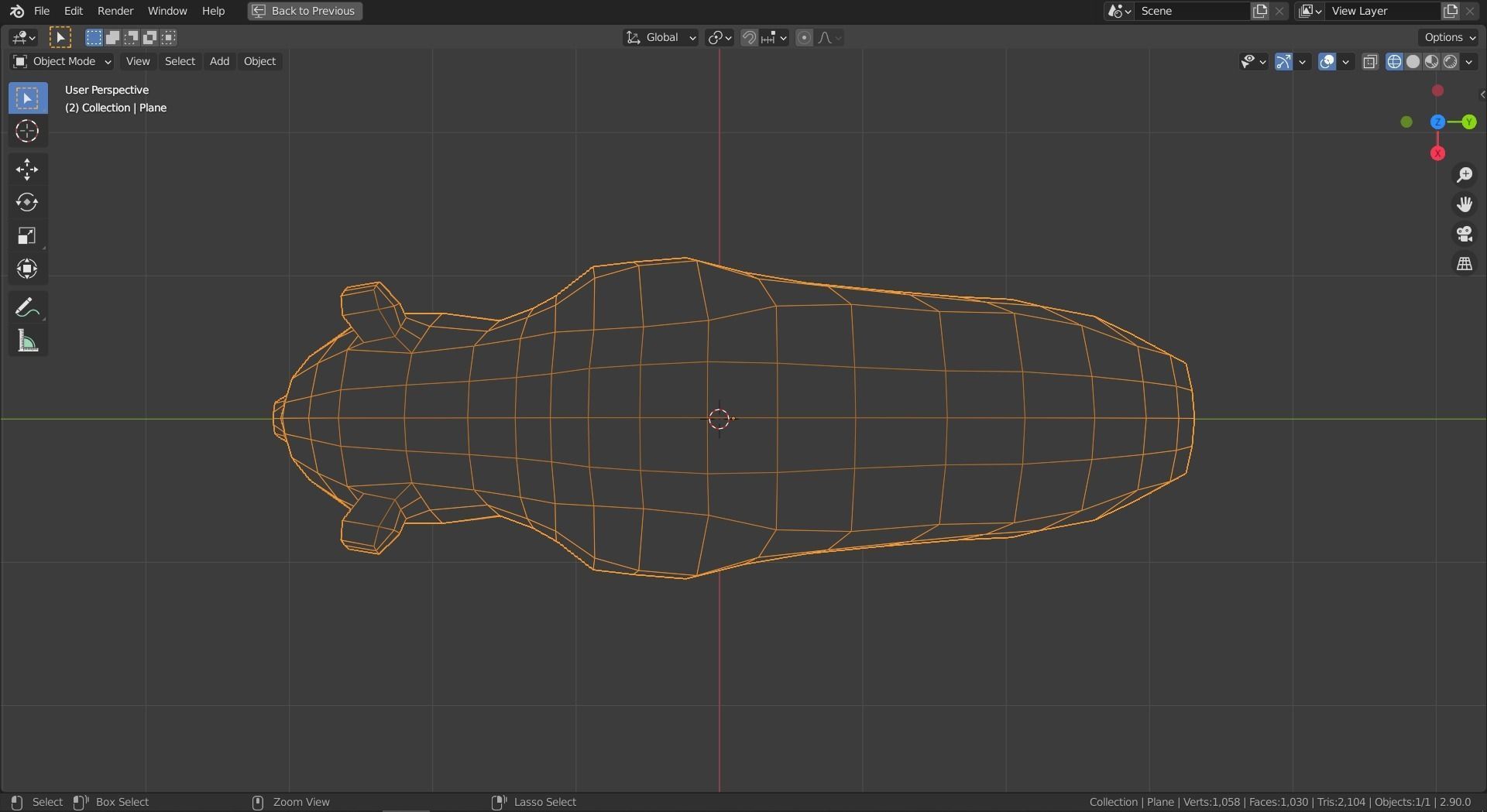Switch to Wireframe viewport shading

[1394, 62]
